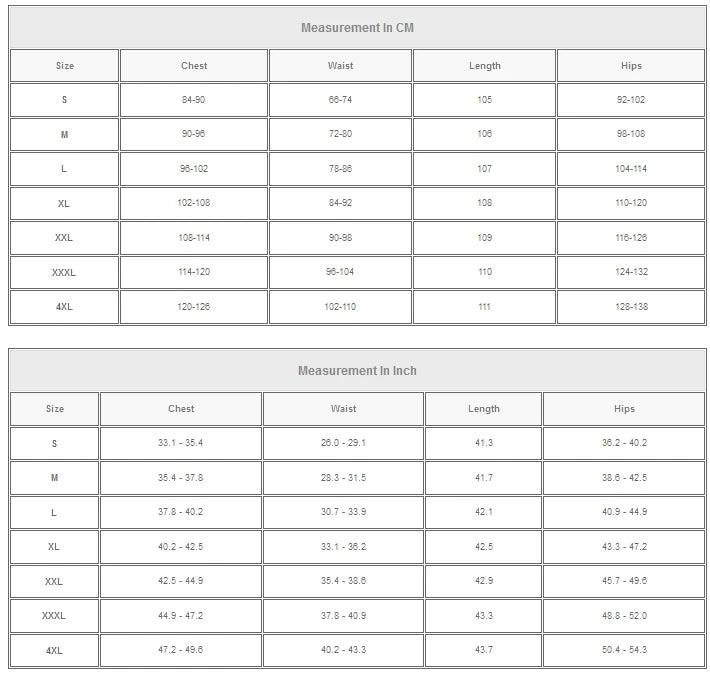
Task: Select the hips cell reading 116-126
Action: (631, 238)
